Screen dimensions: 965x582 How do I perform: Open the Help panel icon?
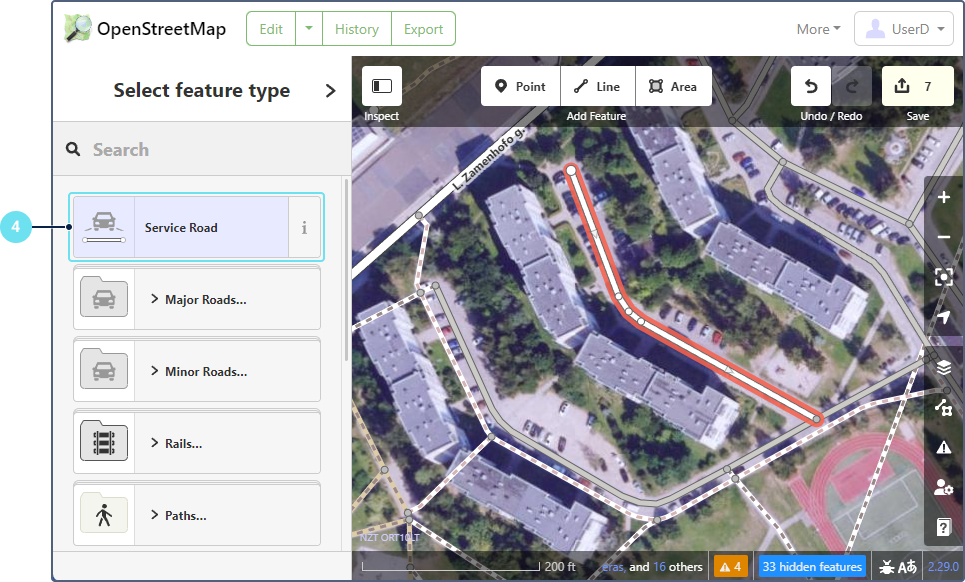pyautogui.click(x=944, y=527)
